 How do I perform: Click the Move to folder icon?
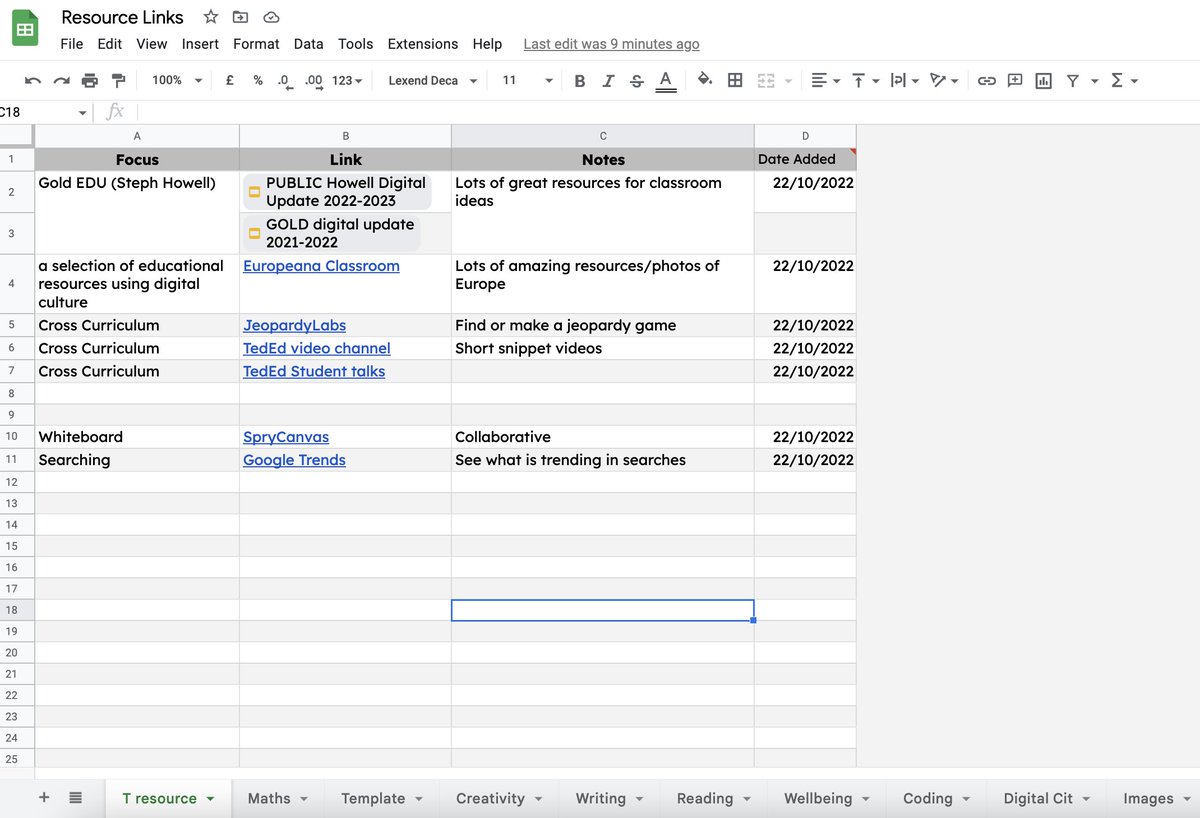(x=240, y=17)
